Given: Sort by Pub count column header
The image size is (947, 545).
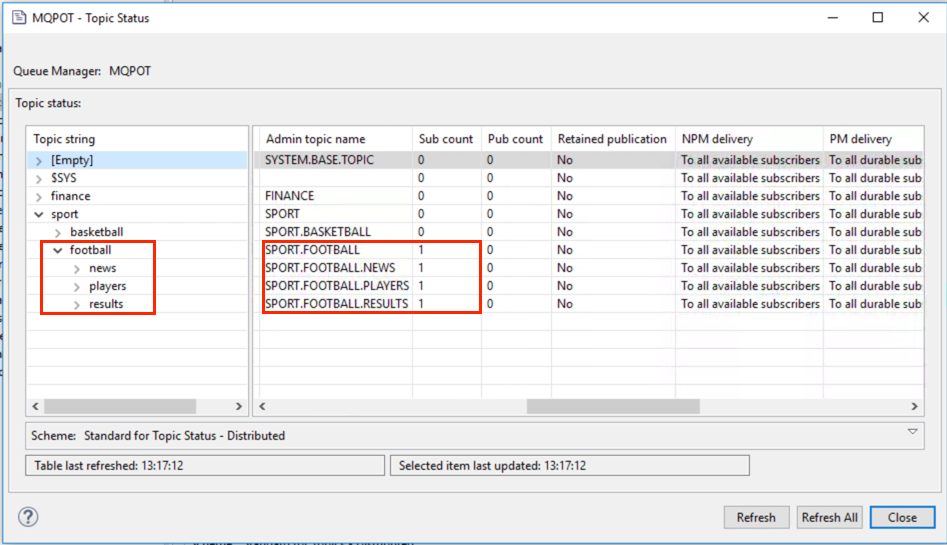Looking at the screenshot, I should pos(516,139).
